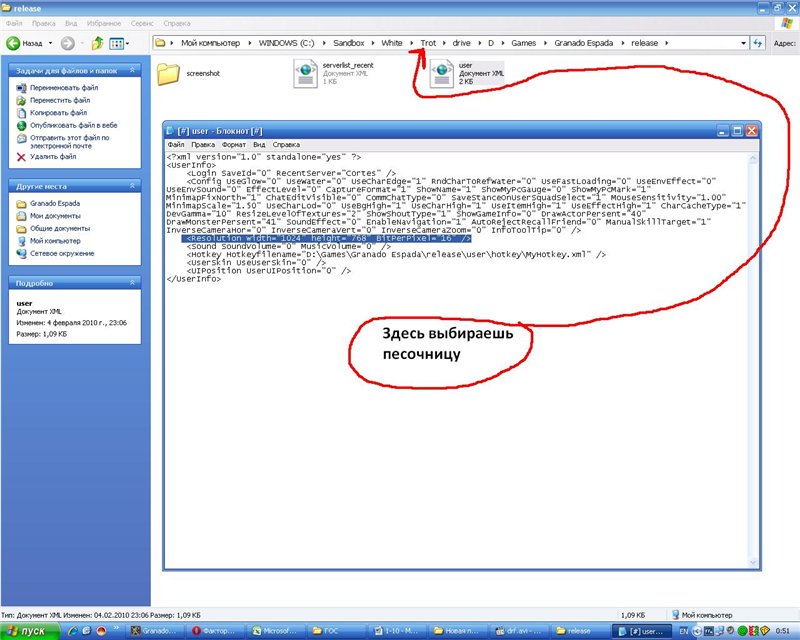Viewport: 800px width, 640px height.
Task: Go back with the Назад button
Action: pos(24,43)
